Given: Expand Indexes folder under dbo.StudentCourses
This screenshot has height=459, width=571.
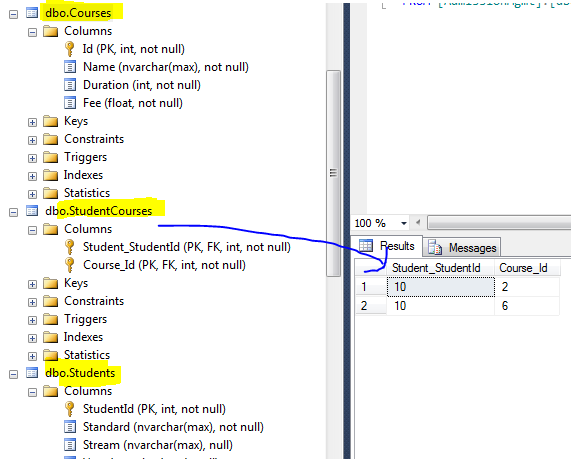Looking at the screenshot, I should [32, 338].
